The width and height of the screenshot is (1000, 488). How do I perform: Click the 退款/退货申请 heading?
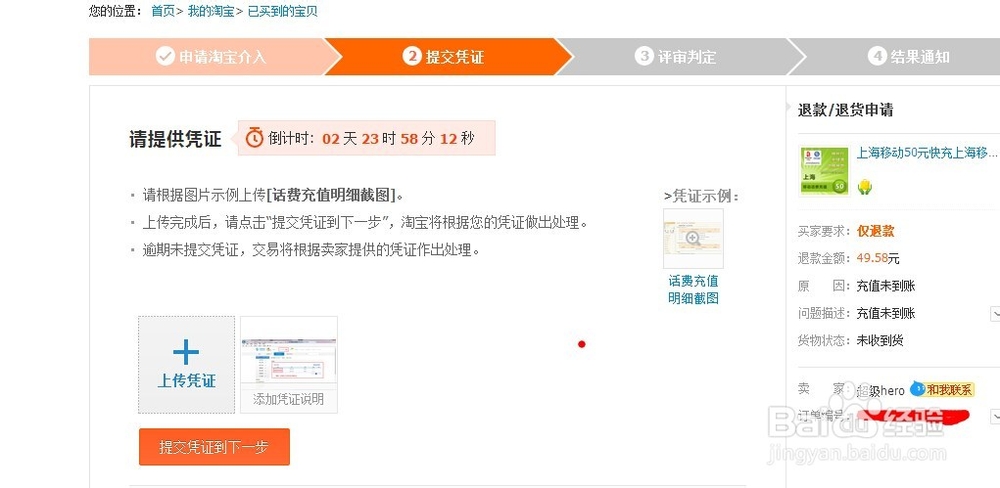(x=845, y=110)
